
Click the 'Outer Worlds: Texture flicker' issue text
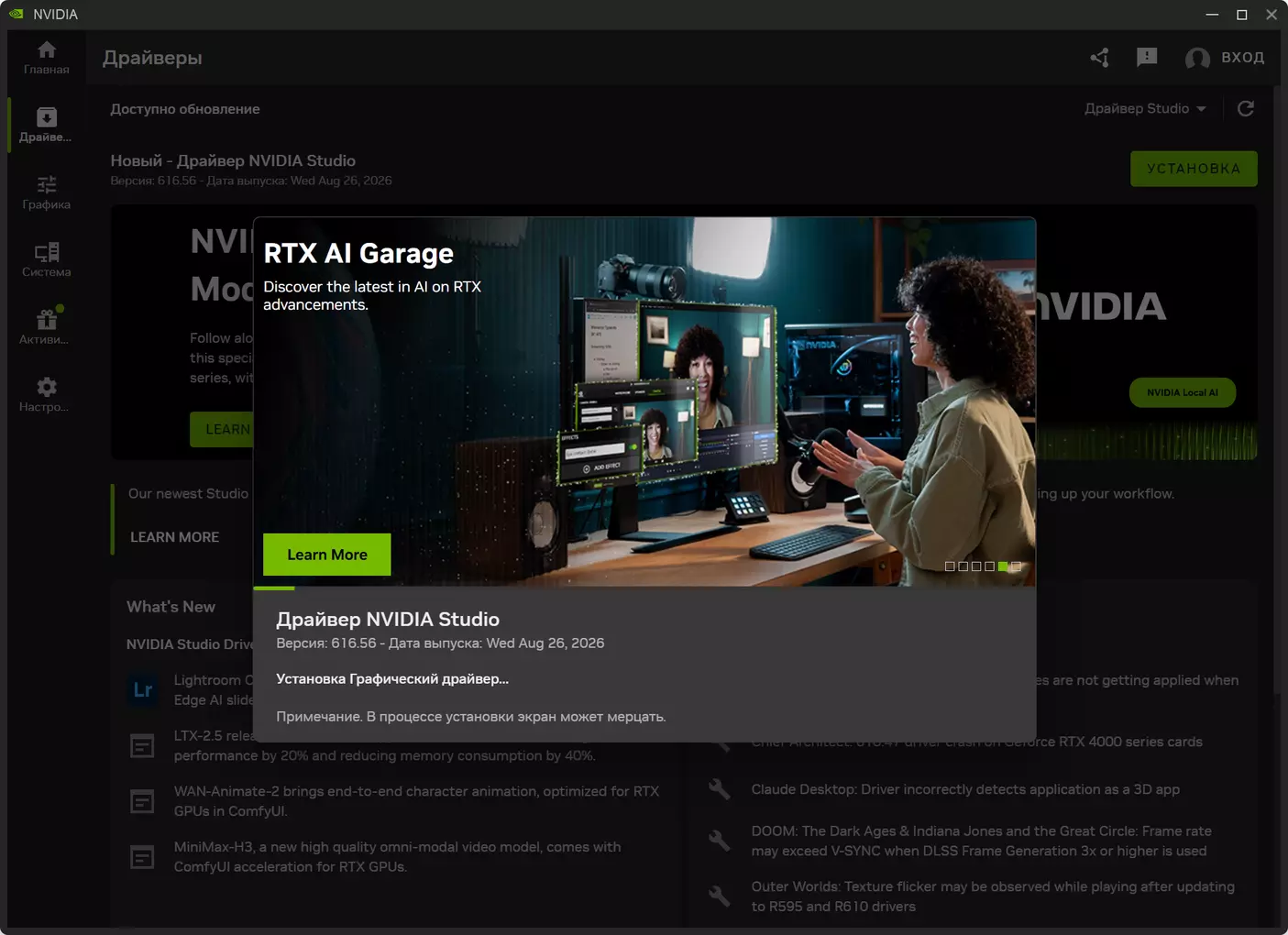point(993,896)
